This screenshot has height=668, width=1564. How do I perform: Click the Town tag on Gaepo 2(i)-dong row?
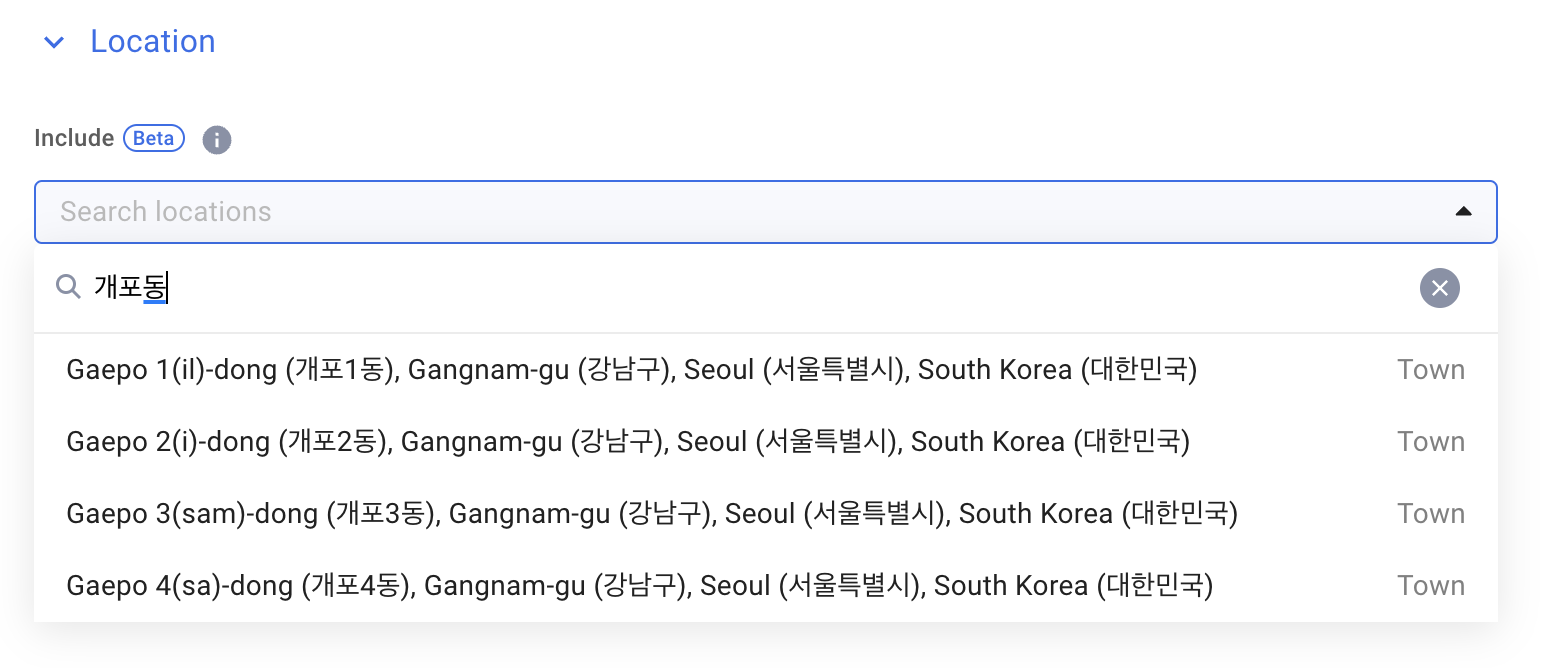tap(1431, 442)
